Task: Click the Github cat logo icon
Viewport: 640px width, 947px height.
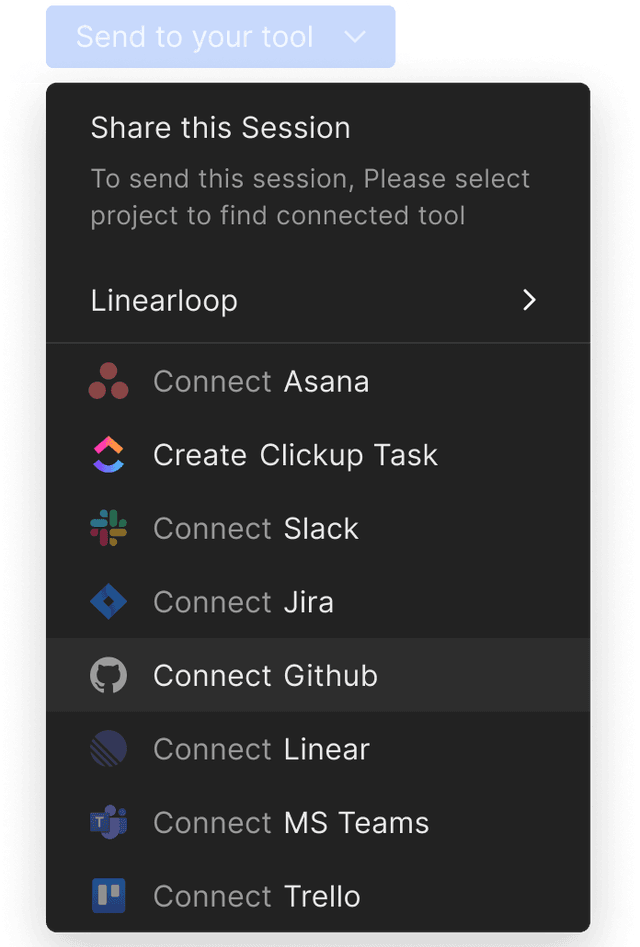Action: [x=108, y=675]
